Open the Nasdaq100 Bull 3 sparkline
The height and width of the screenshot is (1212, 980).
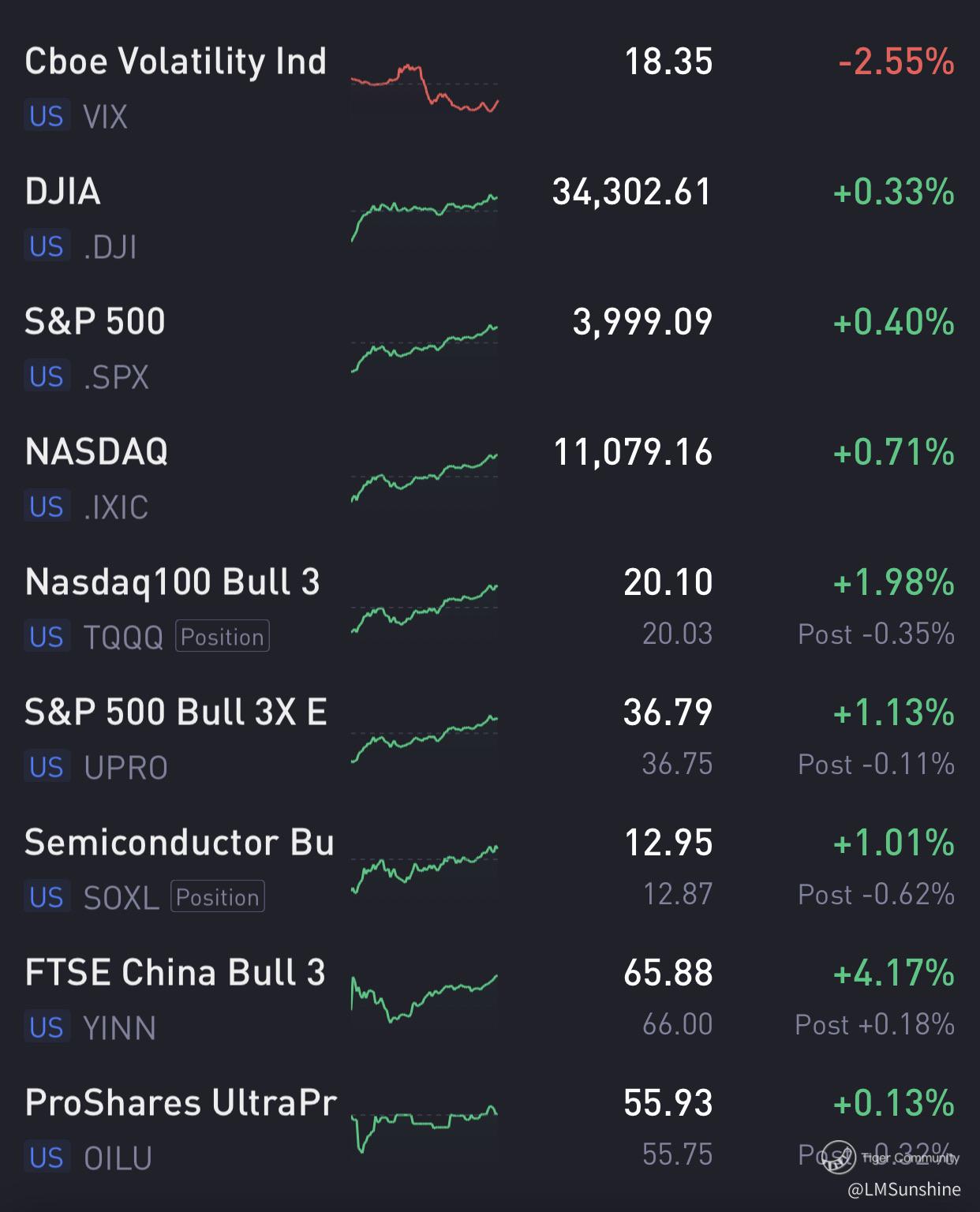425,608
